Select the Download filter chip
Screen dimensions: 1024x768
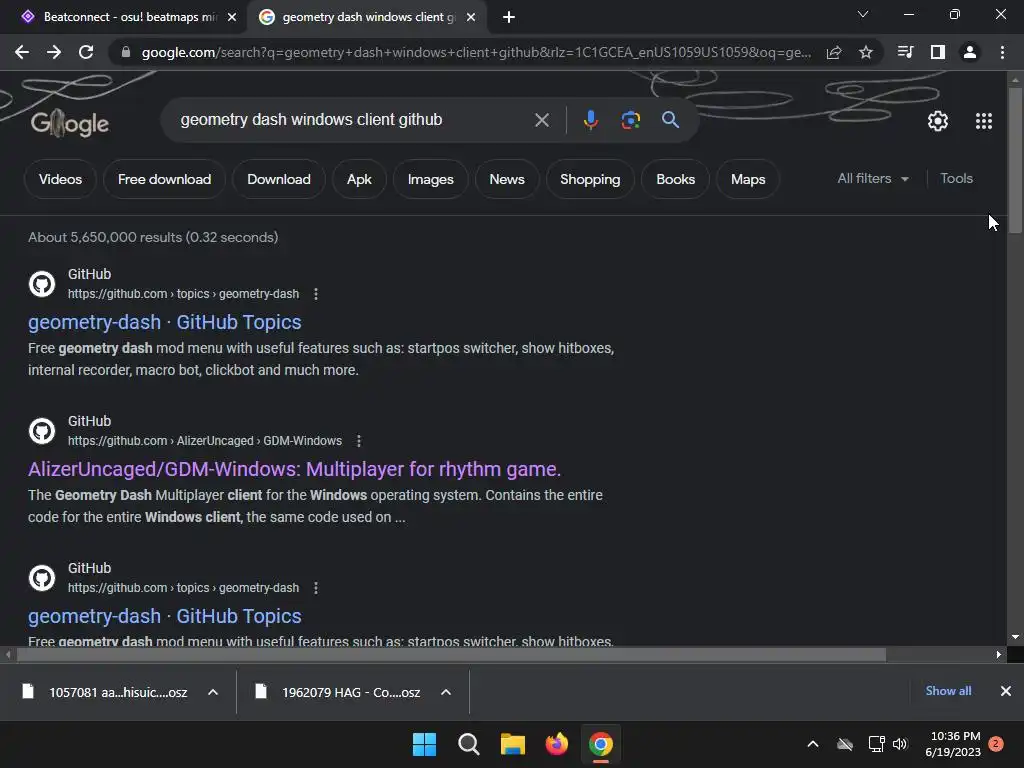[279, 179]
